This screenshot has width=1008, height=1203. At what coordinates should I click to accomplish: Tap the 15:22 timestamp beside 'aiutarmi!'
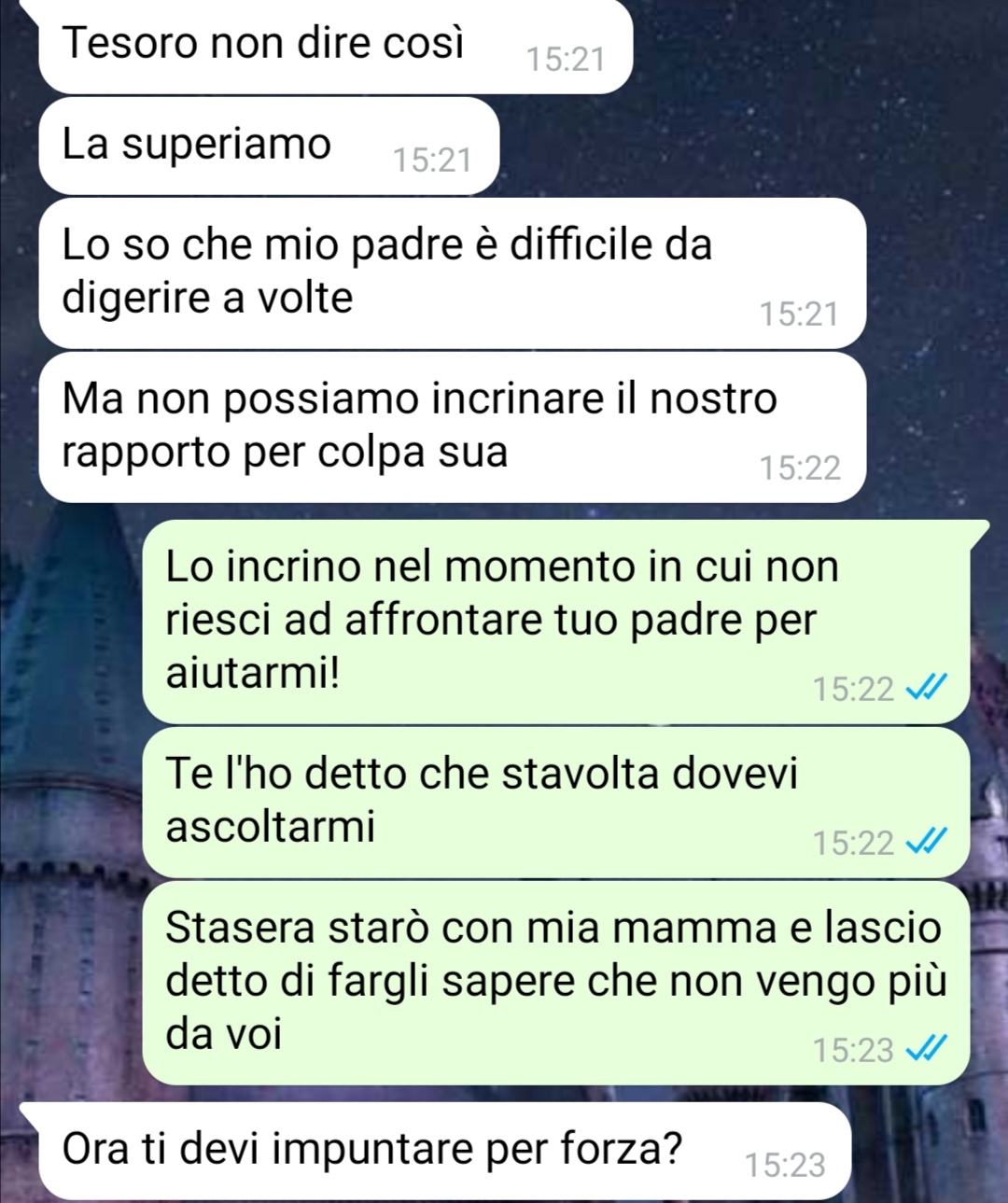click(x=853, y=689)
